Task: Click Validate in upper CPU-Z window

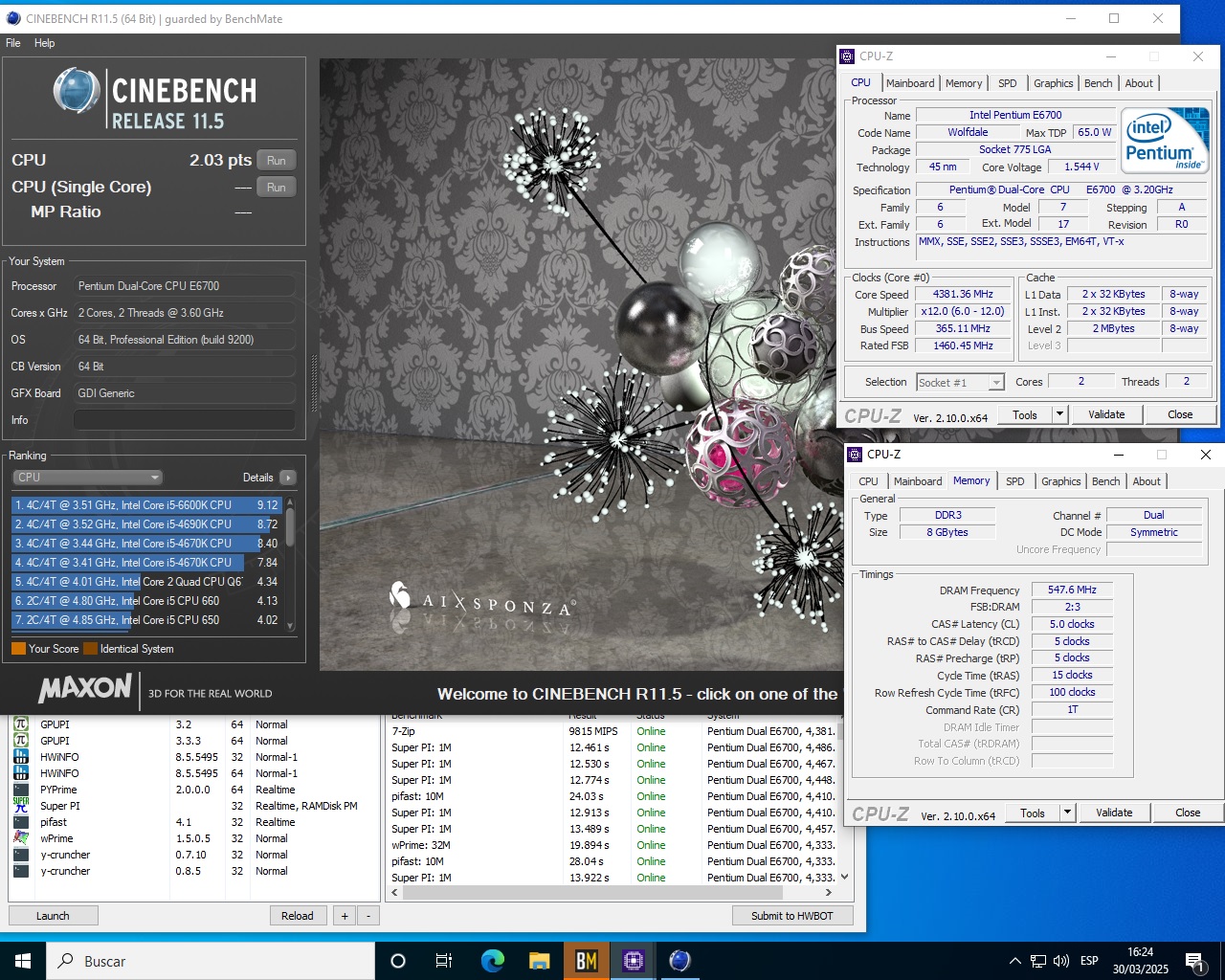Action: pos(1106,414)
